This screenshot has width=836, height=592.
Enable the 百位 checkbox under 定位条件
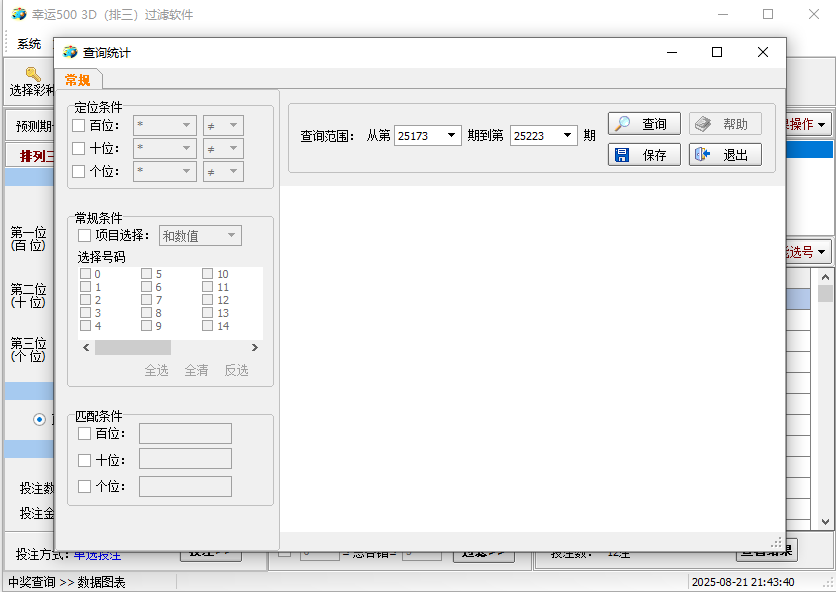(79, 126)
